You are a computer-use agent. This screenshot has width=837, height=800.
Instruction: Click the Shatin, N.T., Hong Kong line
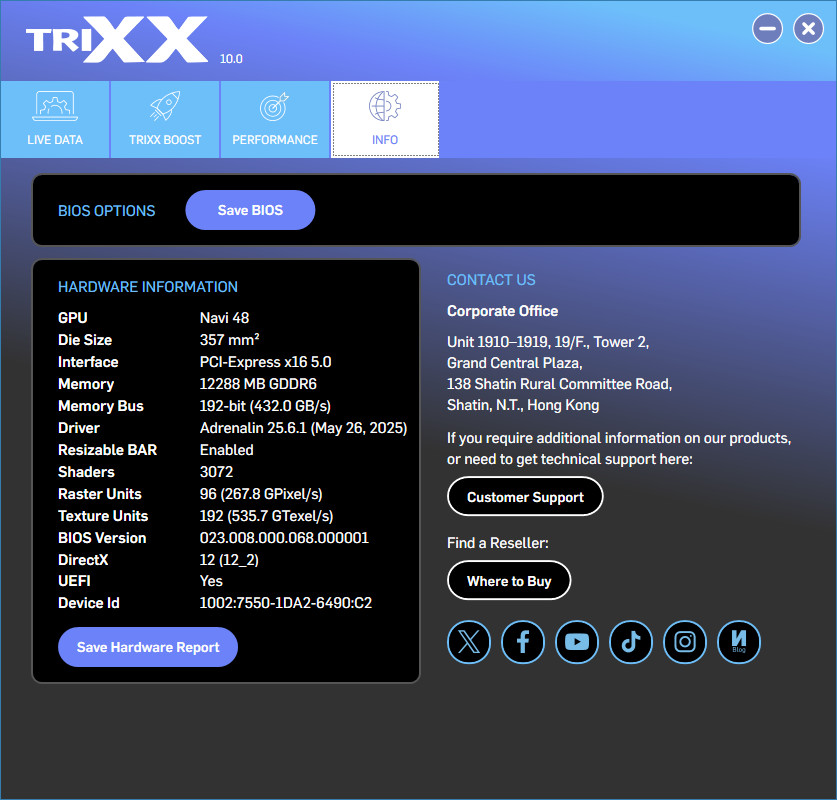[x=523, y=405]
